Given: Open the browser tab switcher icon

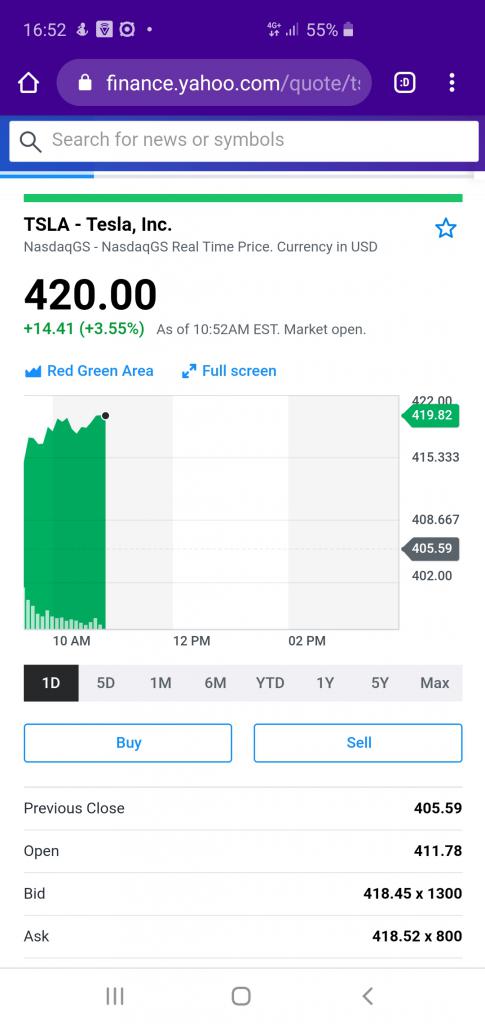Looking at the screenshot, I should tap(405, 82).
